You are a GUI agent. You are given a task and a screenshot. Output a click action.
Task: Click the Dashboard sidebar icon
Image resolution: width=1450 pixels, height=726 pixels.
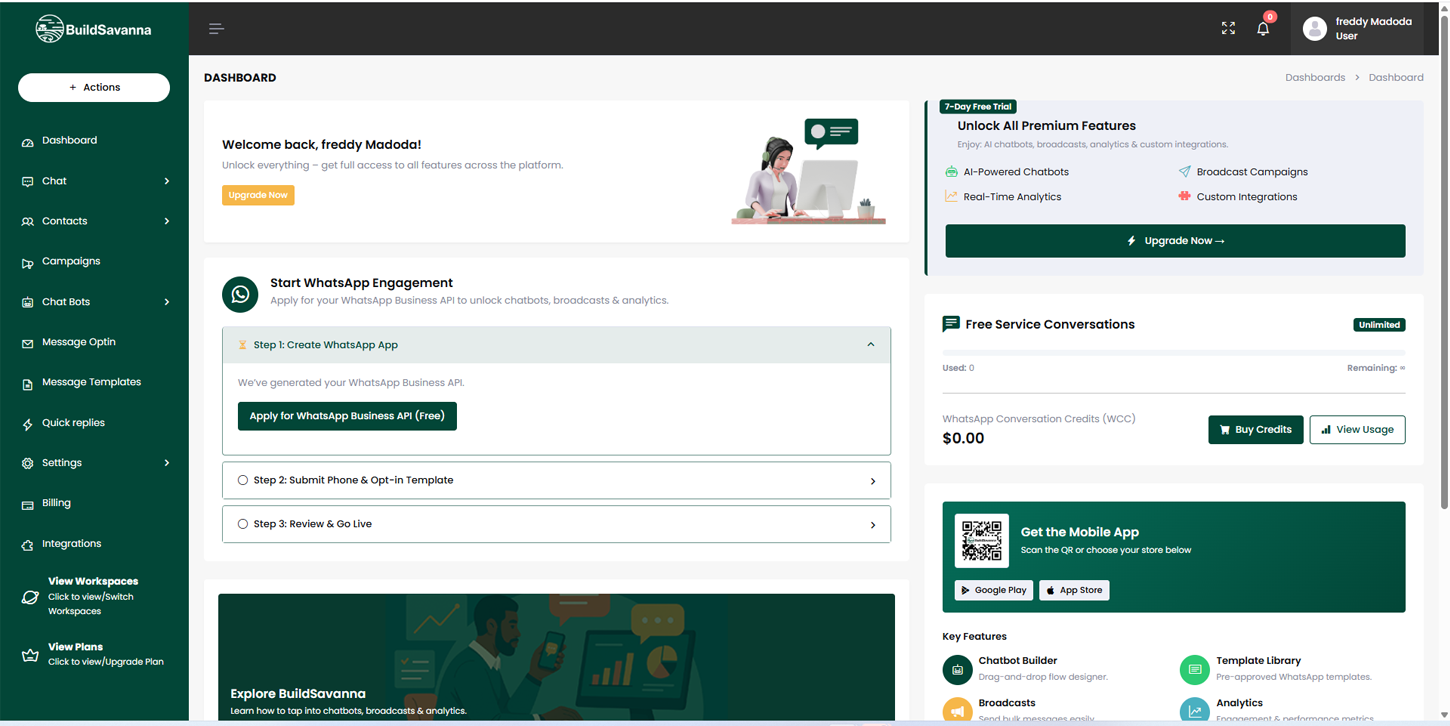(x=27, y=142)
